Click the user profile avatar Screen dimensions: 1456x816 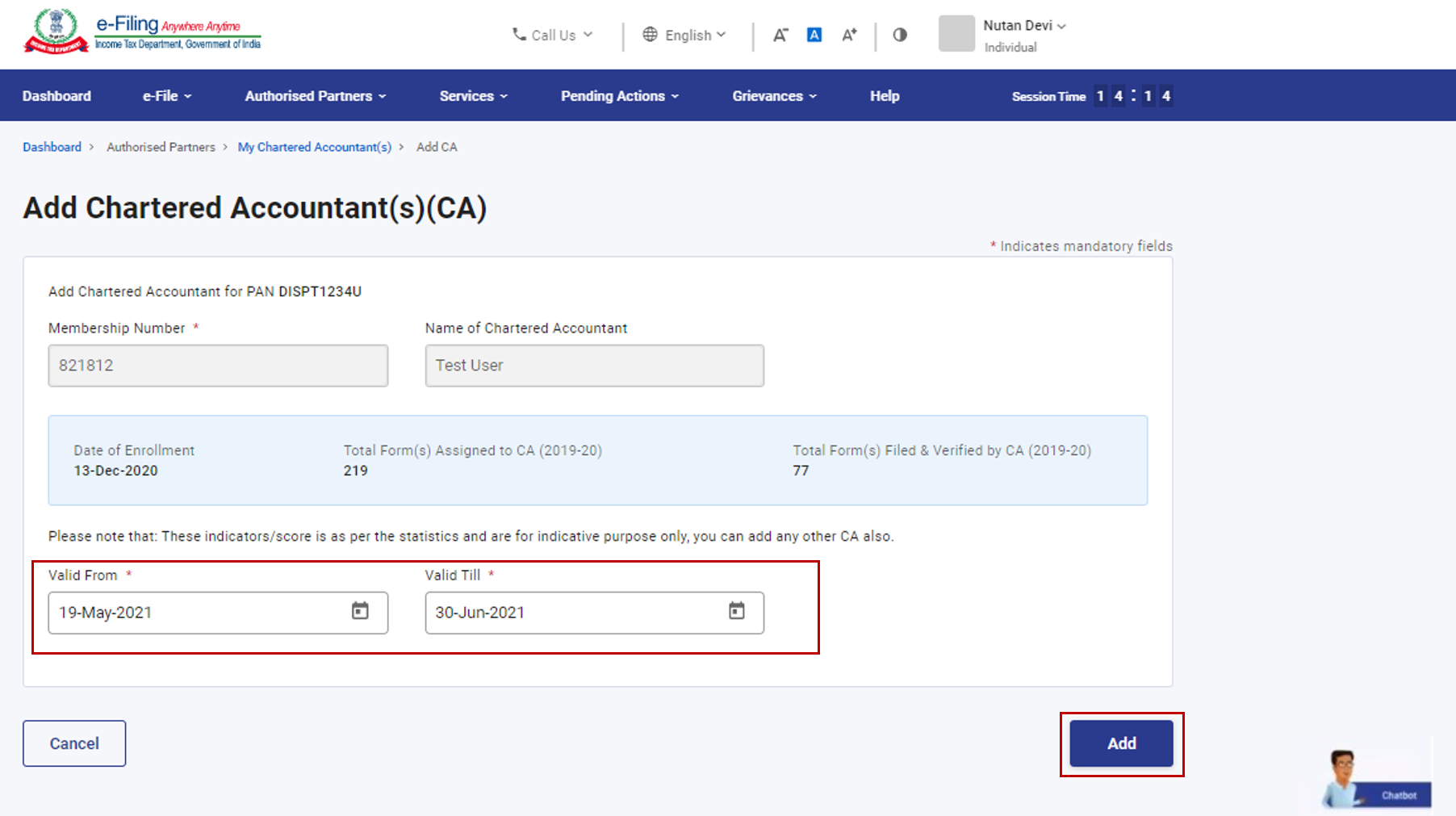tap(956, 34)
